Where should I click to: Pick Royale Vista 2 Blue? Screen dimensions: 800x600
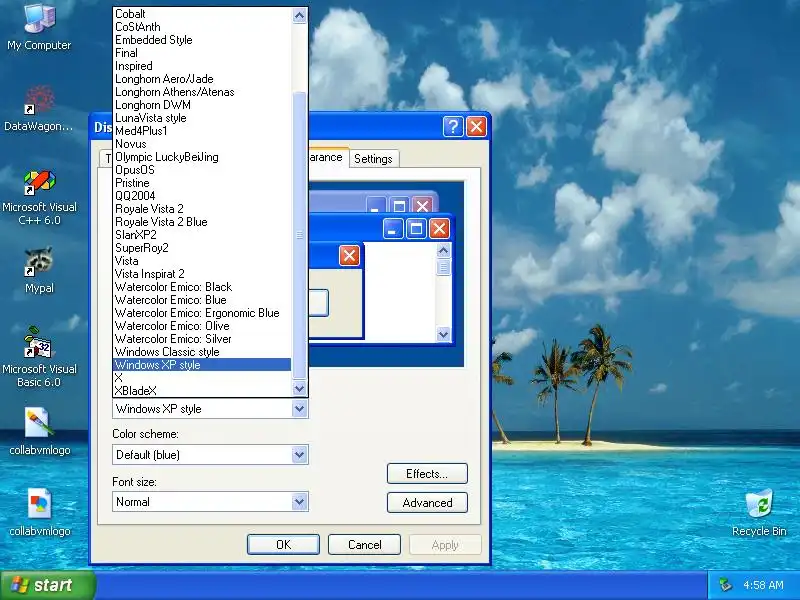click(202, 222)
